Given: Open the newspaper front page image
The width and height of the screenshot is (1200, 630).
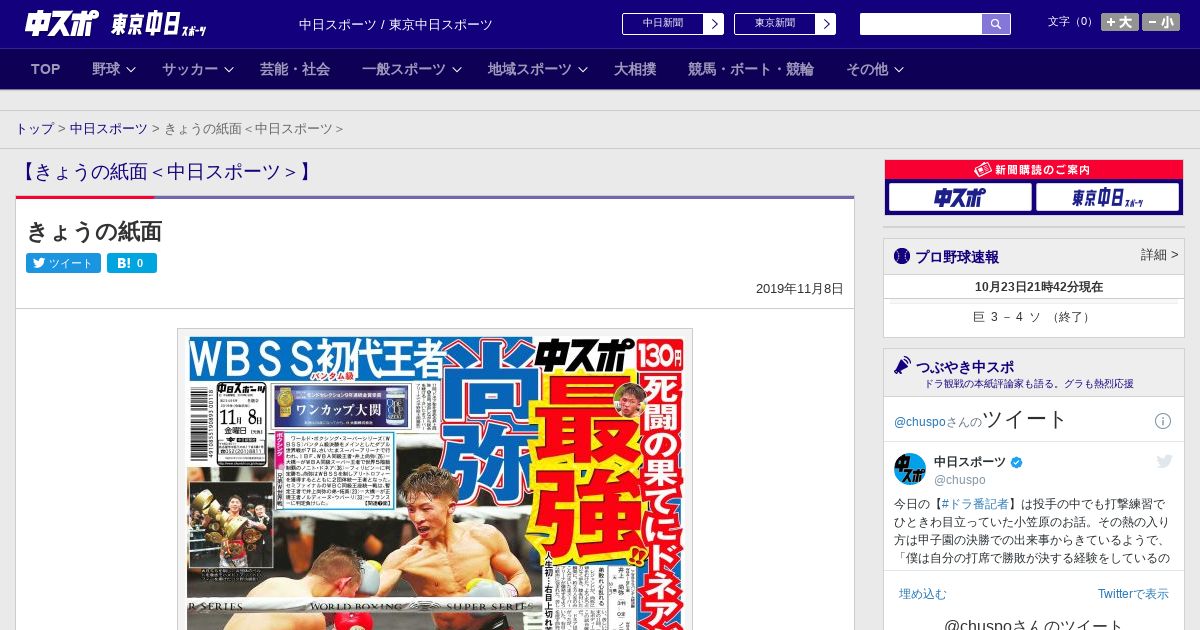Looking at the screenshot, I should (435, 480).
